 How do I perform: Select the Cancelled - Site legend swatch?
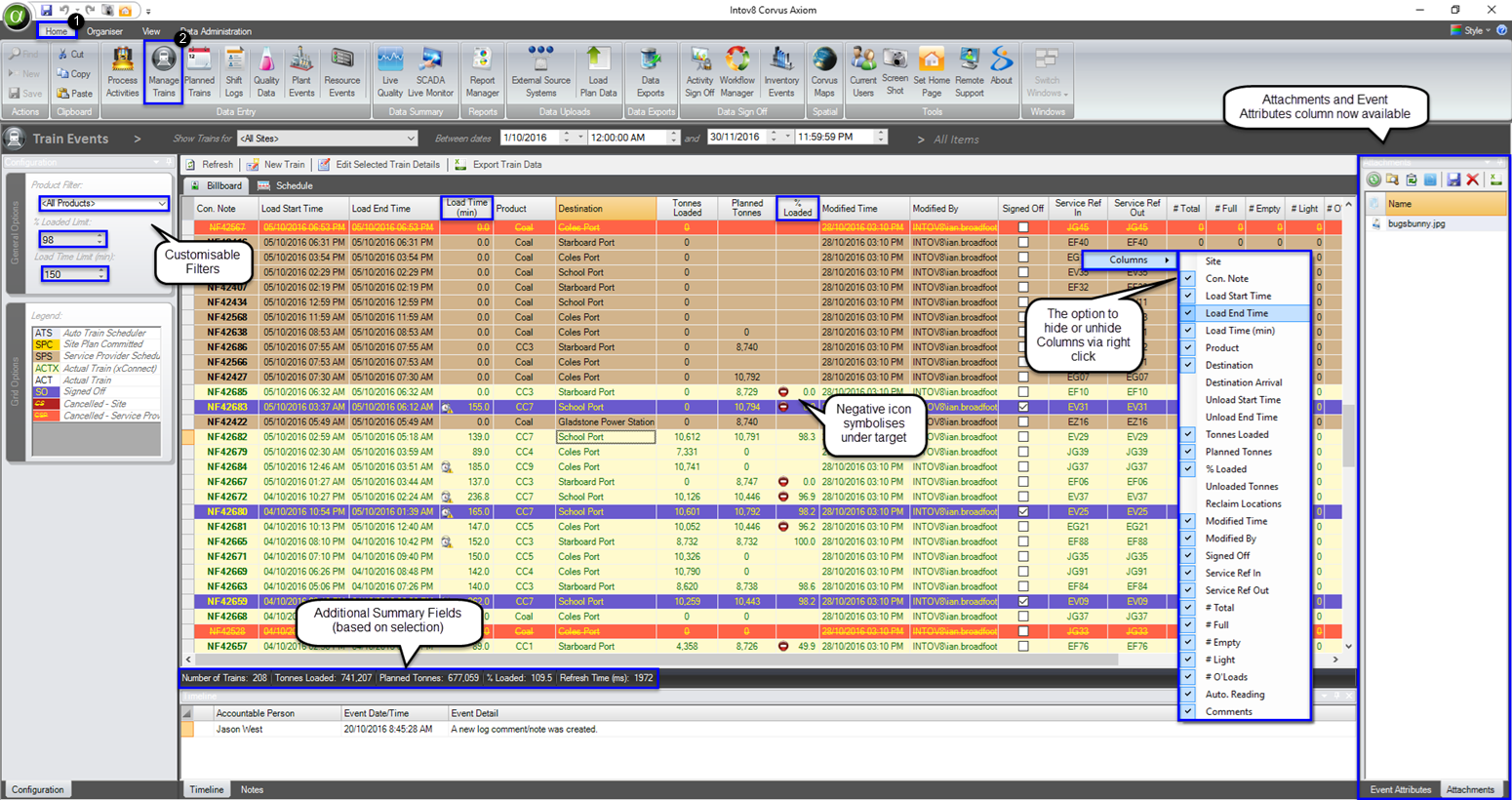(x=45, y=404)
